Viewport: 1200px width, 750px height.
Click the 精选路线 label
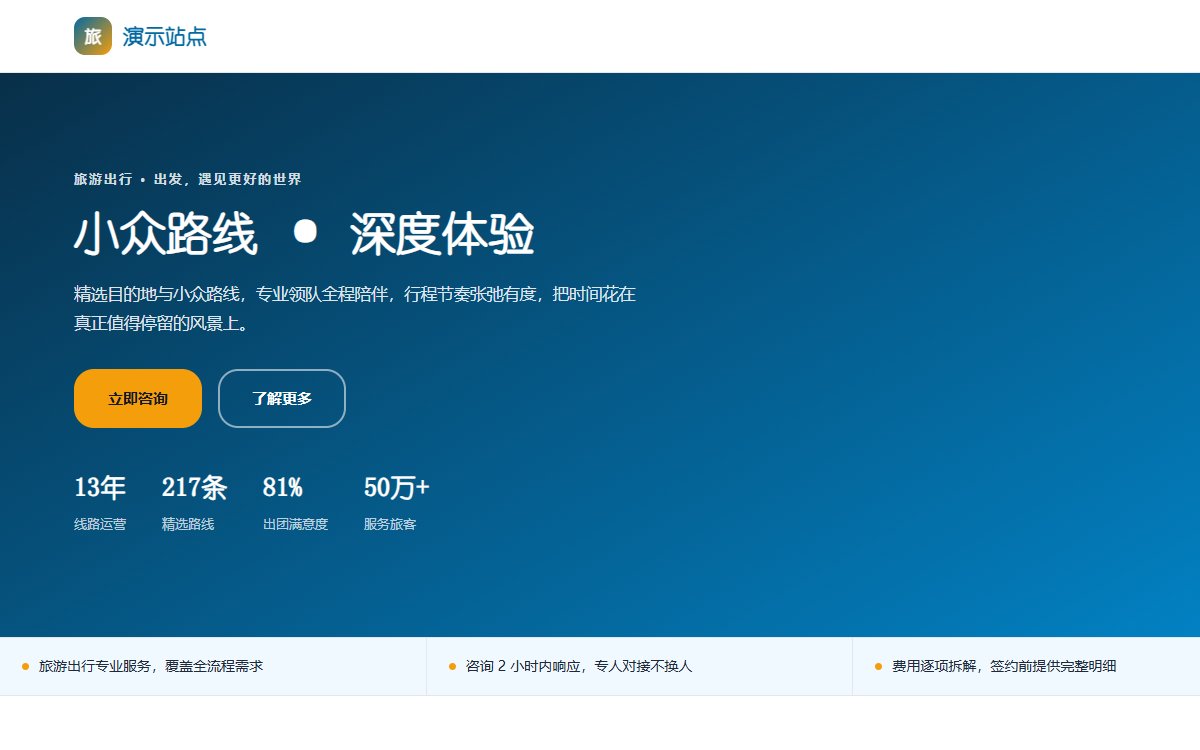(188, 524)
